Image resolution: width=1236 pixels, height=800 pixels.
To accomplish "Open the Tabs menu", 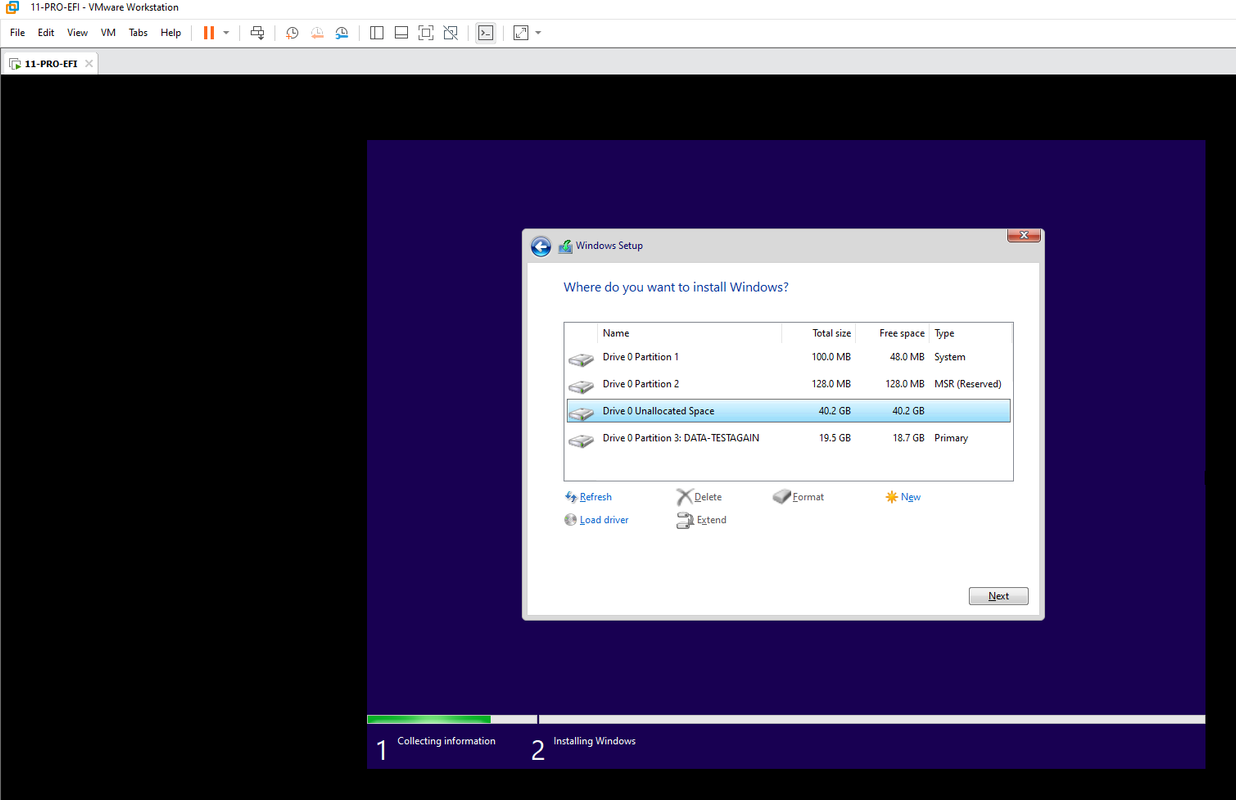I will (138, 33).
